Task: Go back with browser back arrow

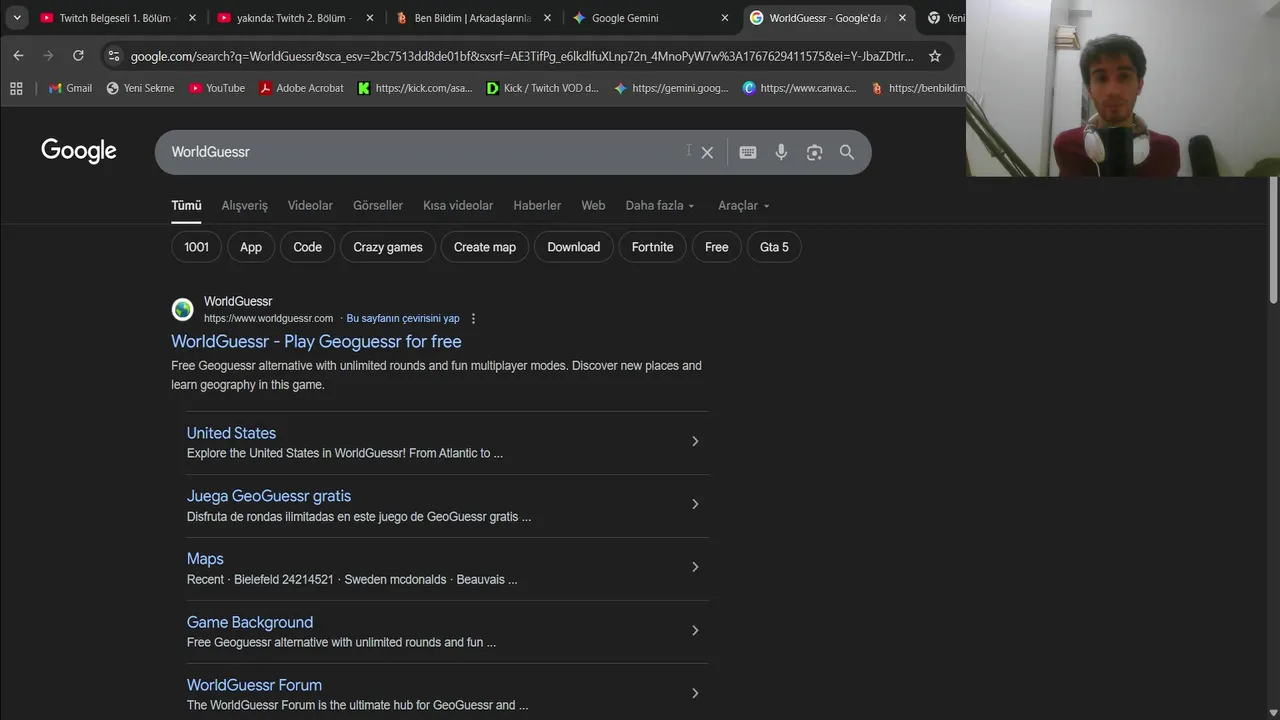Action: [18, 56]
